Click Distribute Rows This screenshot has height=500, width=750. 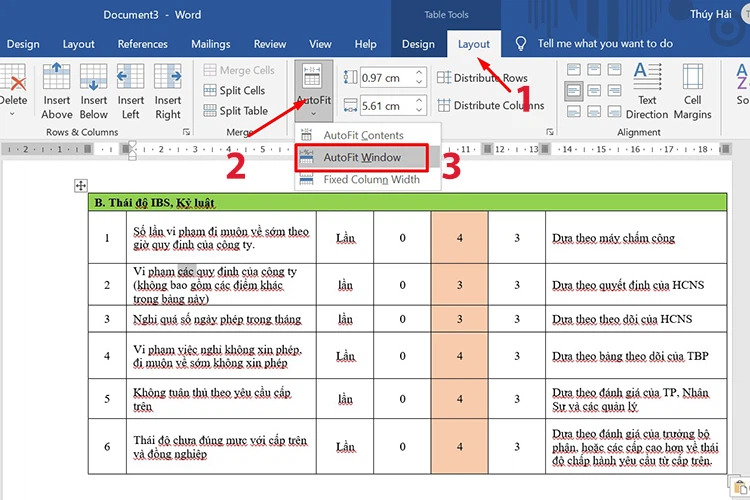coord(482,78)
